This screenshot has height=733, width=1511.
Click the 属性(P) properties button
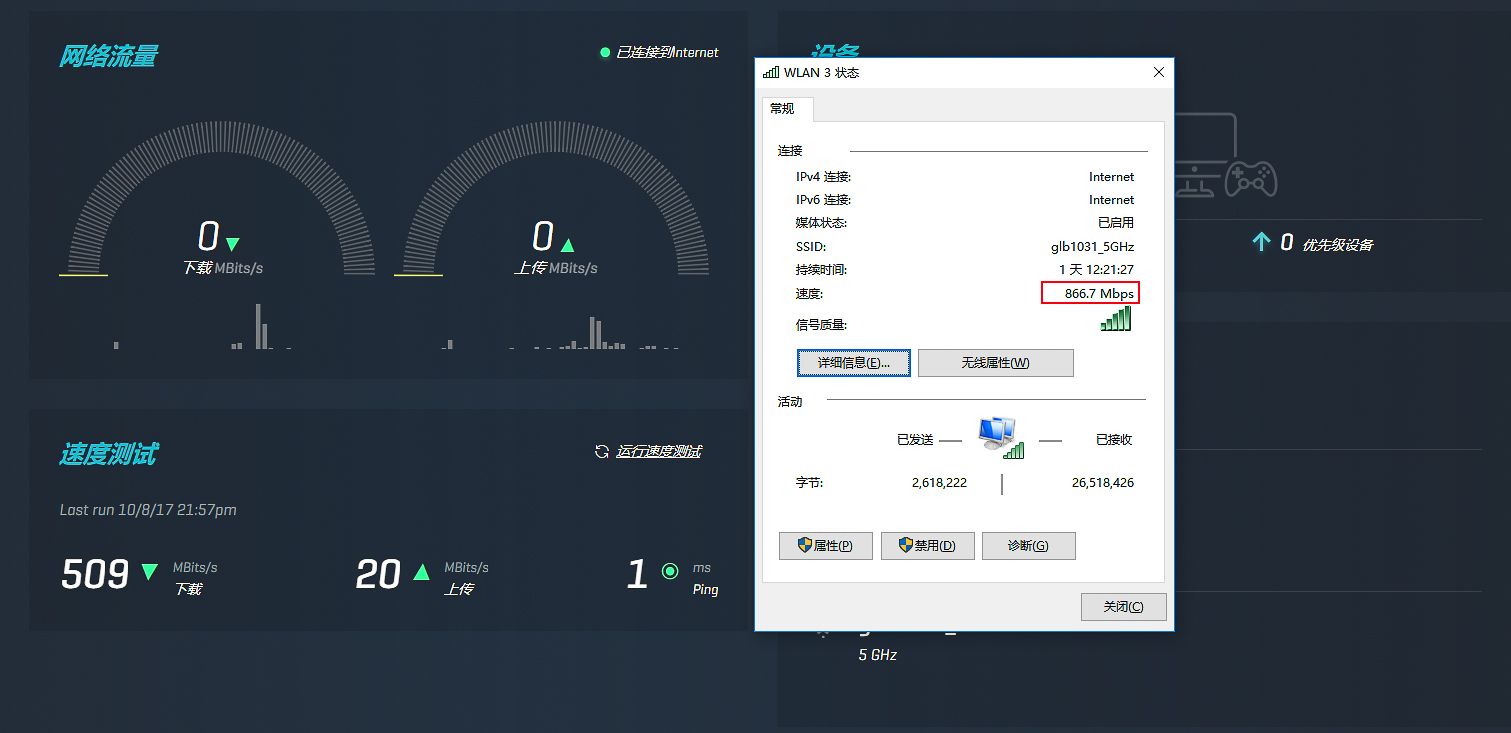pos(825,546)
